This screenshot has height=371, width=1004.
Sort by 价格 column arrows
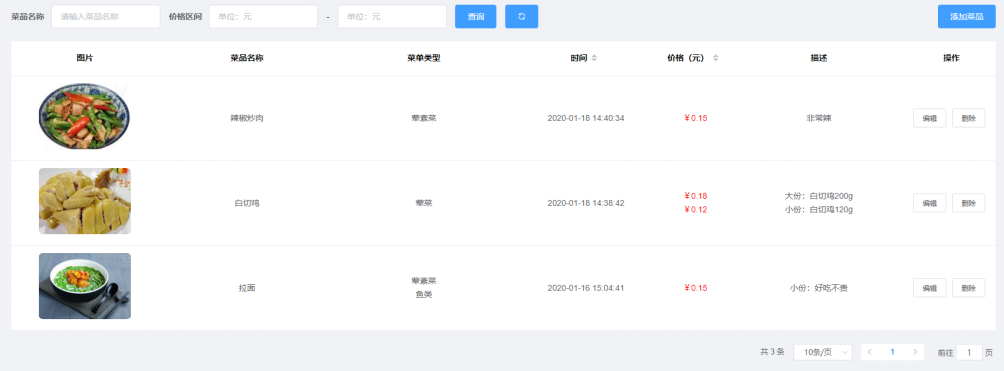(x=715, y=58)
